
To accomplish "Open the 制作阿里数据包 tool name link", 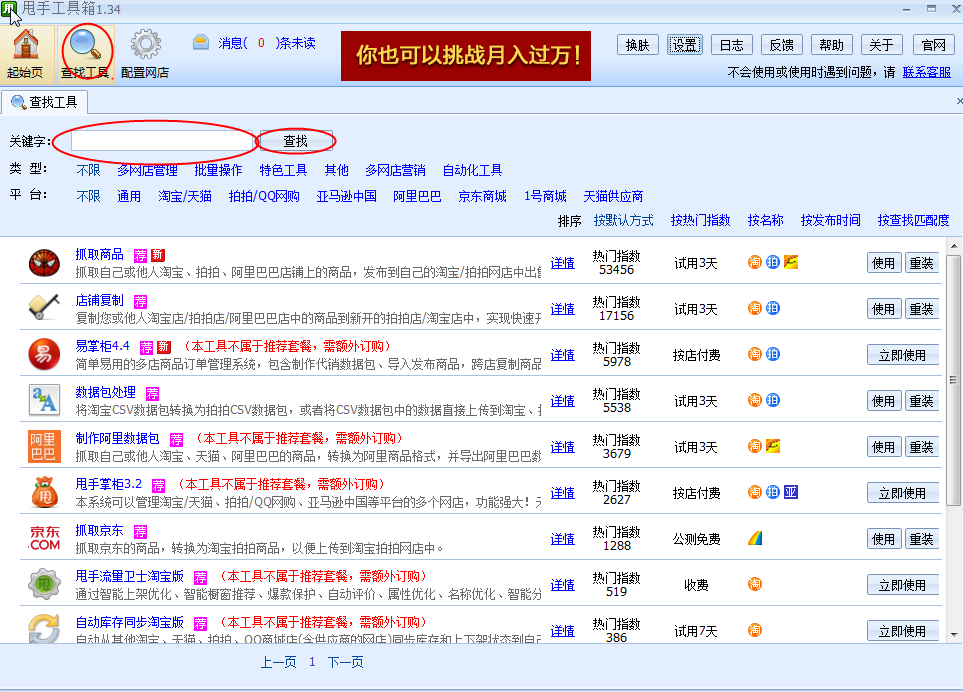I will [117, 438].
